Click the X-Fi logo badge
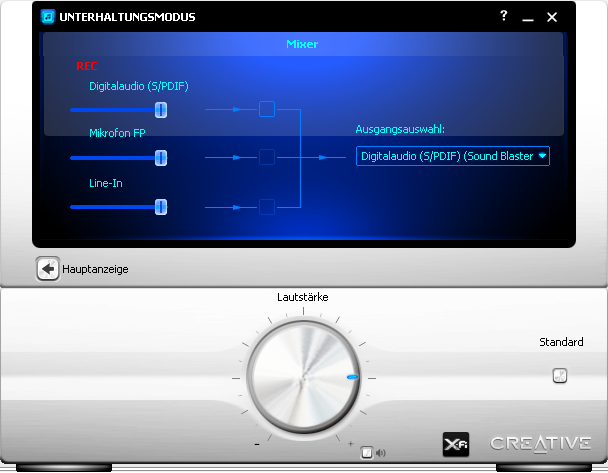Screen dimensions: 608x473 click(x=456, y=444)
